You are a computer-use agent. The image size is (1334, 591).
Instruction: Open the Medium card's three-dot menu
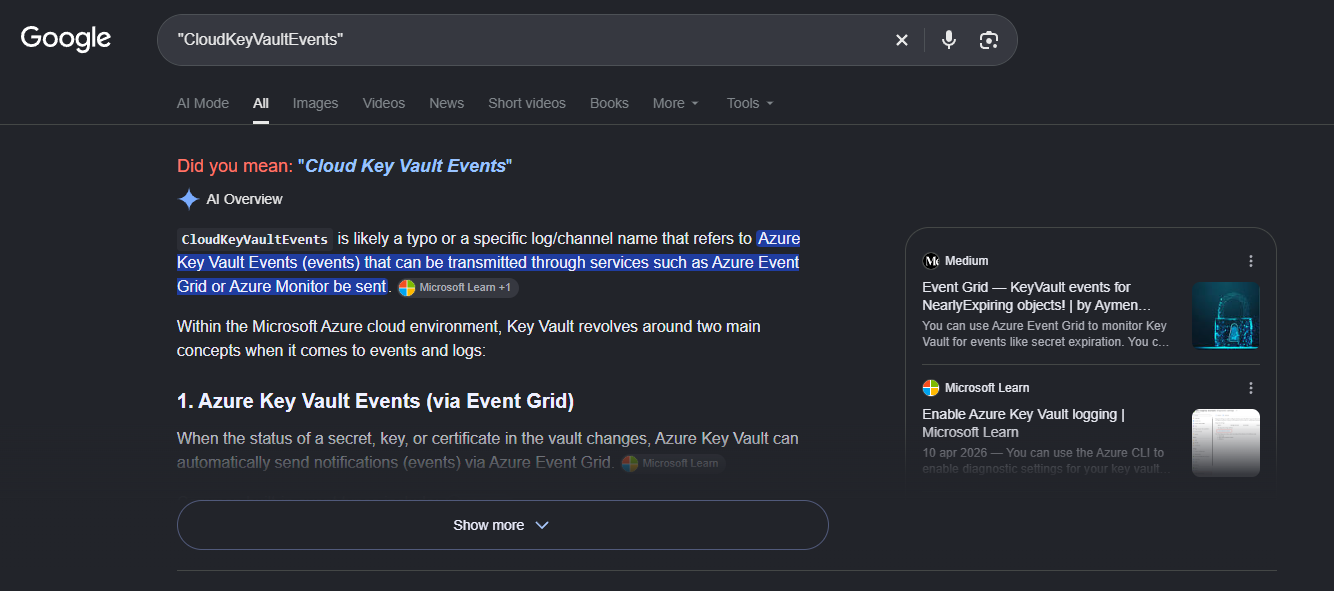(1250, 261)
